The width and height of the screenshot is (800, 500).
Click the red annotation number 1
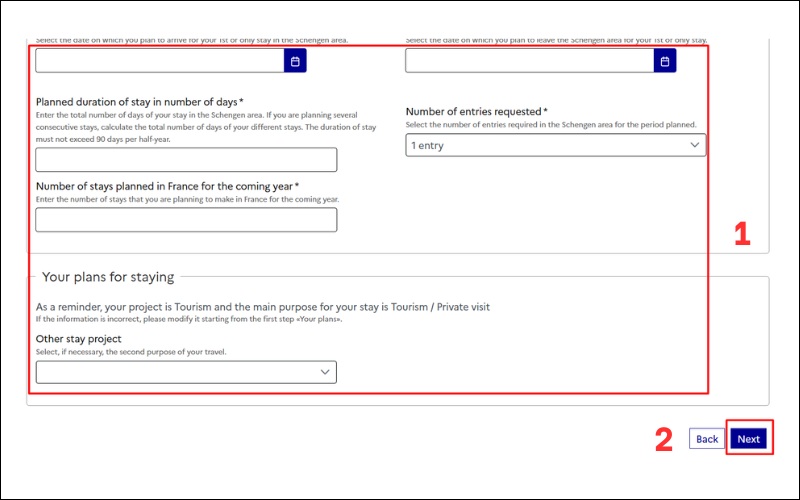(742, 234)
